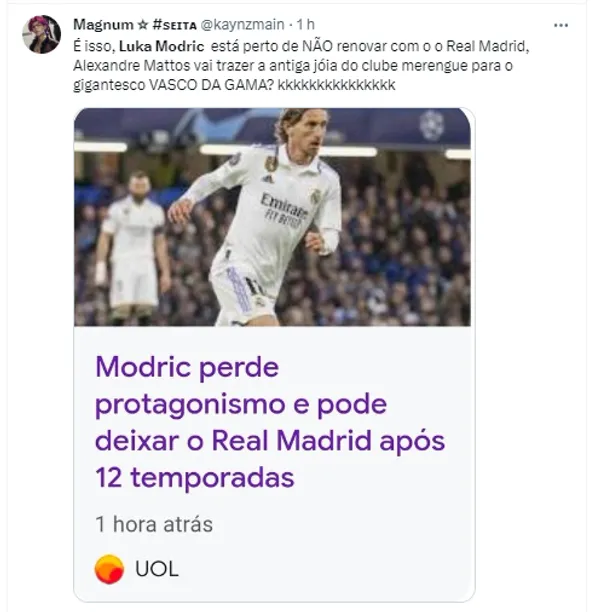Click the Adidas logo on the white jersey
Image resolution: width=597 pixels, height=612 pixels.
pos(267,179)
